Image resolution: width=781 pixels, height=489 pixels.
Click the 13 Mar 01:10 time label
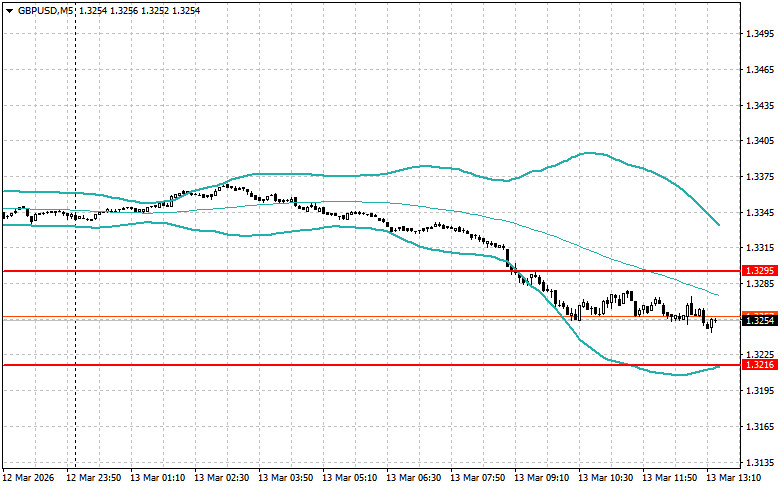(157, 478)
